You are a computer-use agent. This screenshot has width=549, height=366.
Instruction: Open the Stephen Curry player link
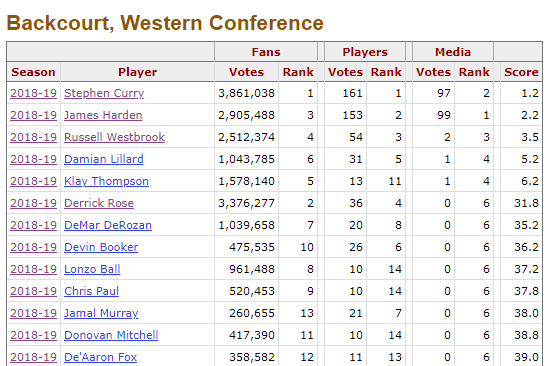104,93
